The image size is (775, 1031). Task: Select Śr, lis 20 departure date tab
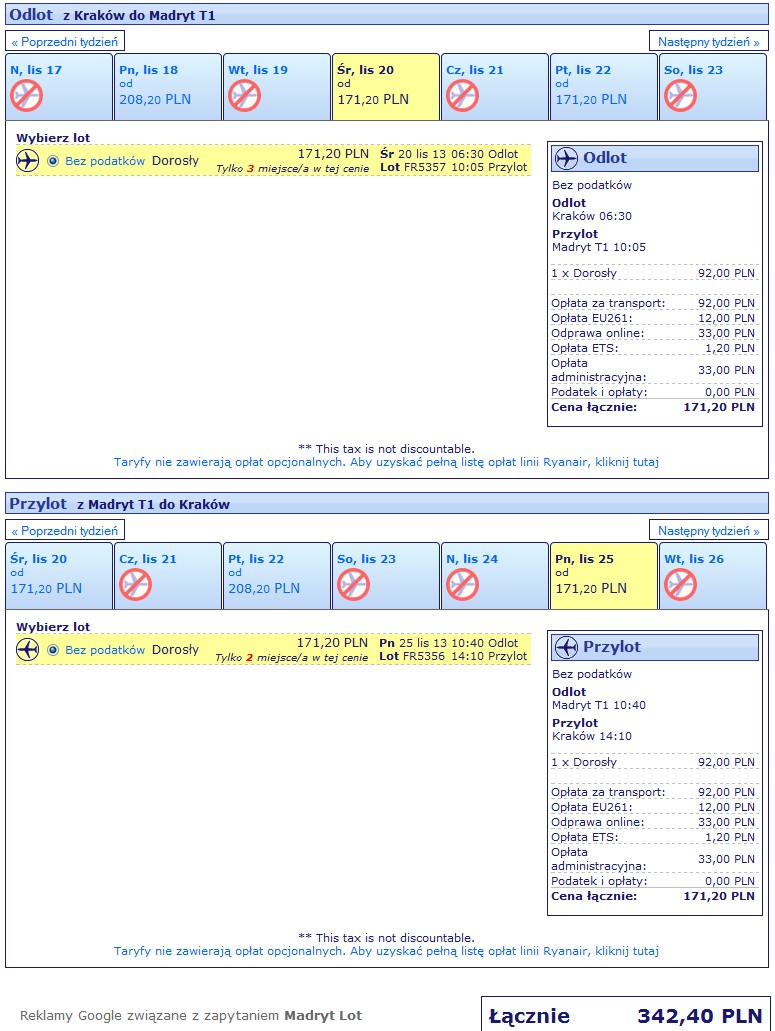[x=386, y=87]
